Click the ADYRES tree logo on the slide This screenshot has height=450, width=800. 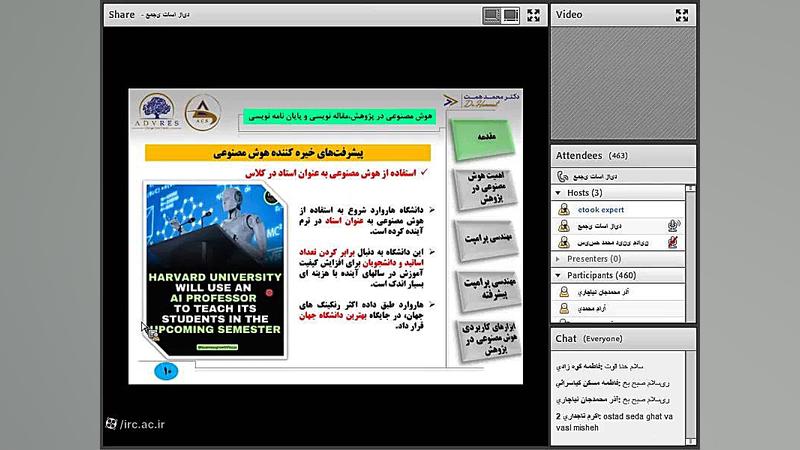[x=157, y=111]
